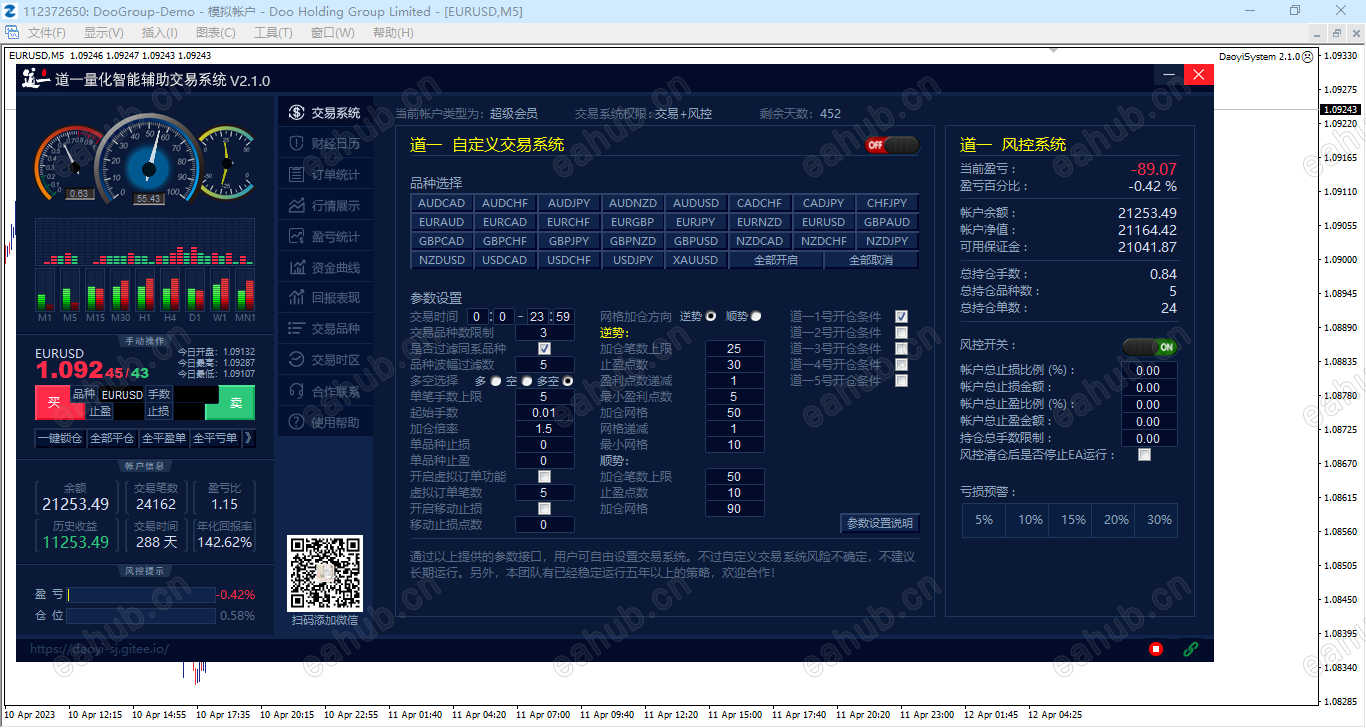Open the 参数设置说明 button
Viewport: 1366px width, 728px height.
[880, 523]
